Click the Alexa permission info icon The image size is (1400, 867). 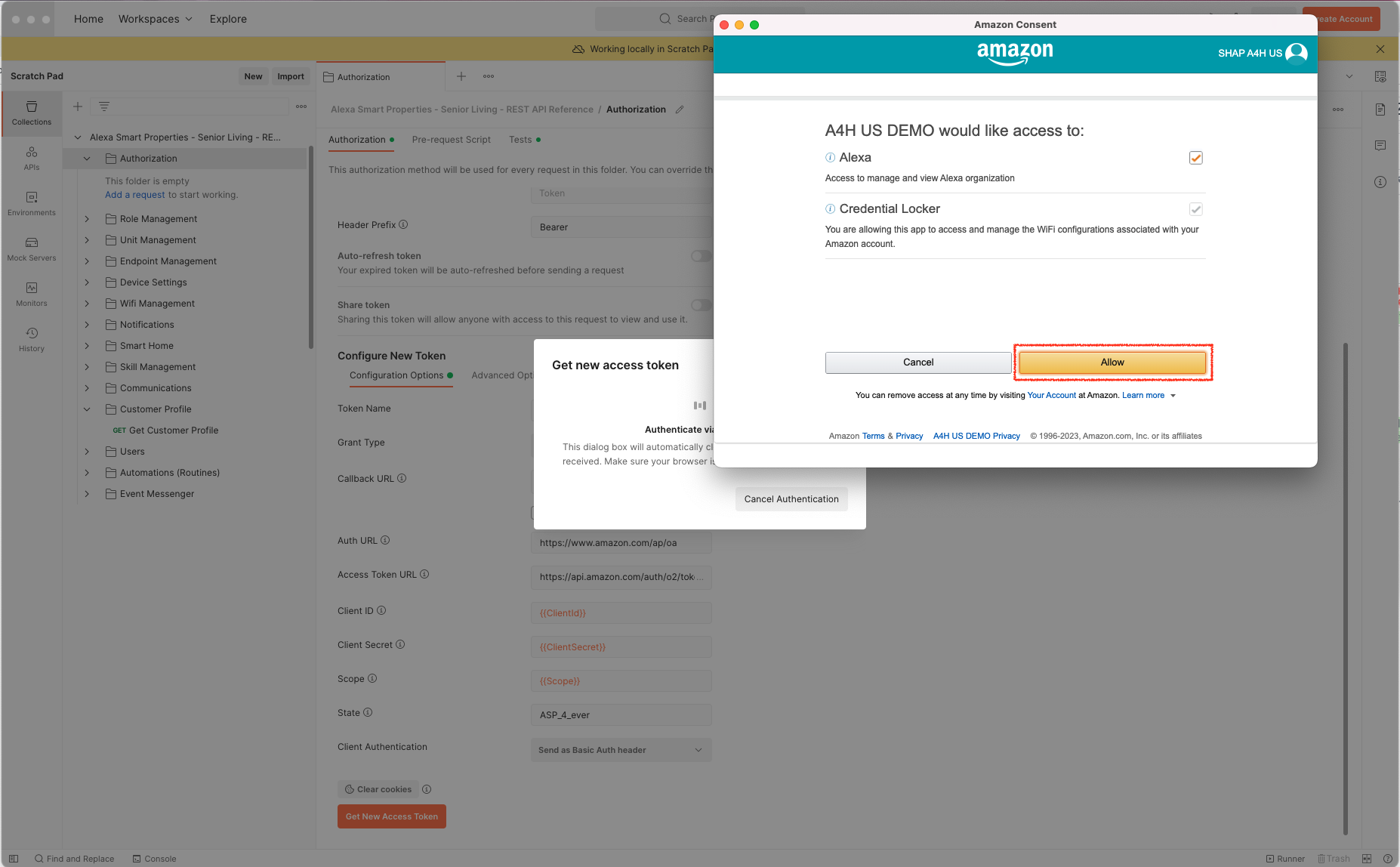click(831, 157)
